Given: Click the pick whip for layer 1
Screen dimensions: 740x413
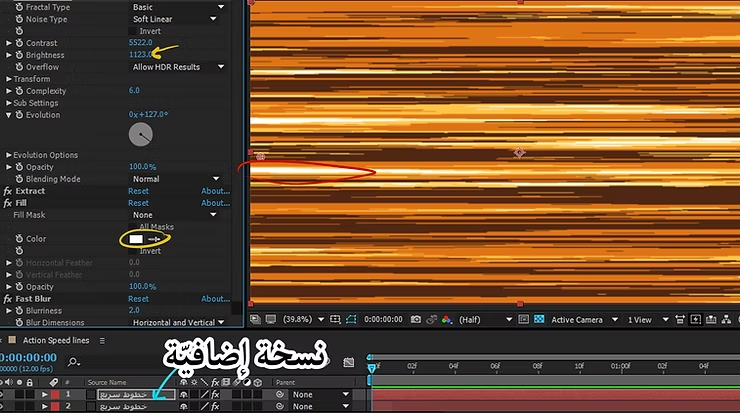Looking at the screenshot, I should pos(280,394).
